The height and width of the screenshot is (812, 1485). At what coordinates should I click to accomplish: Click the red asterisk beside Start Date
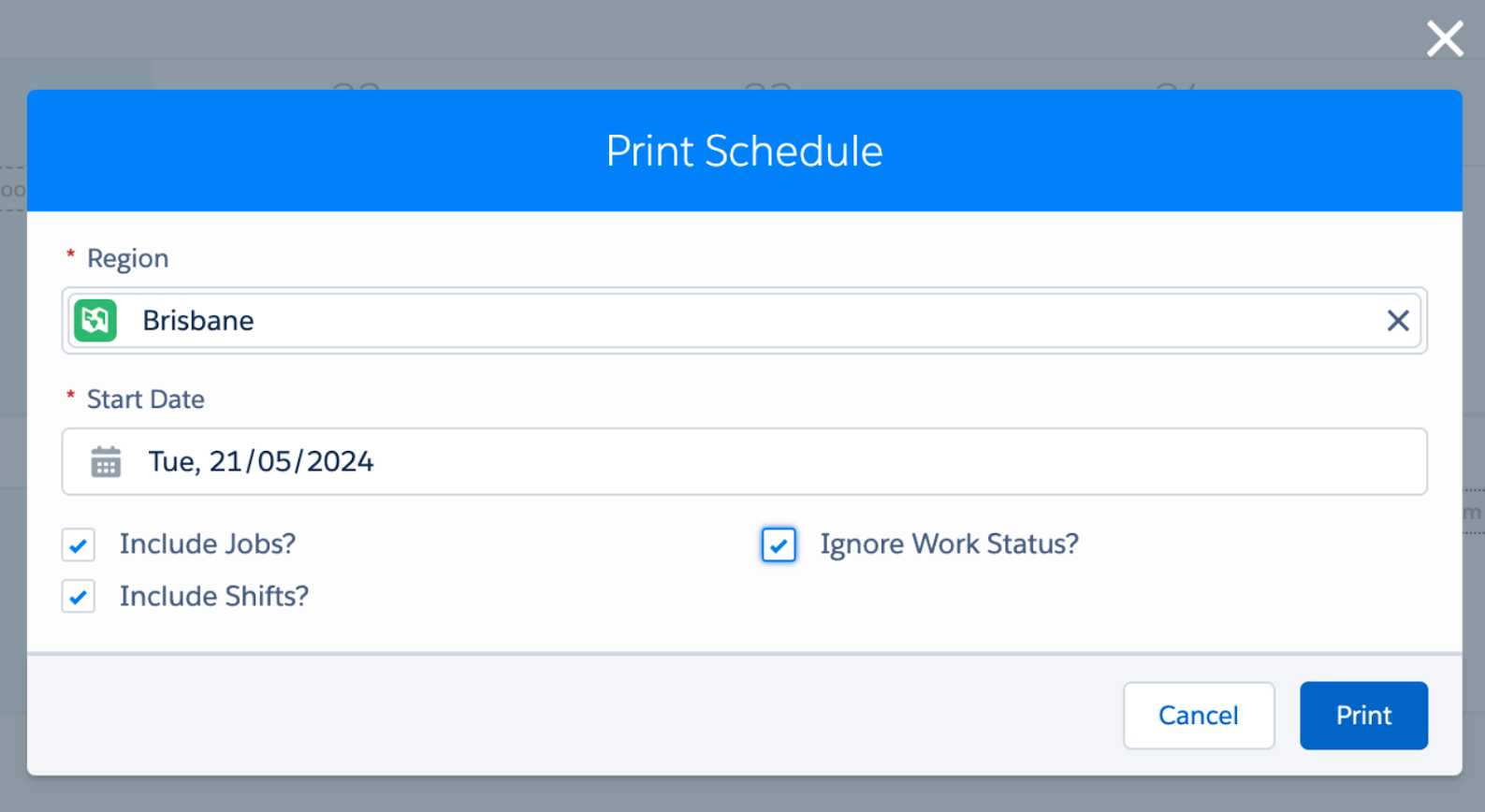[x=70, y=397]
